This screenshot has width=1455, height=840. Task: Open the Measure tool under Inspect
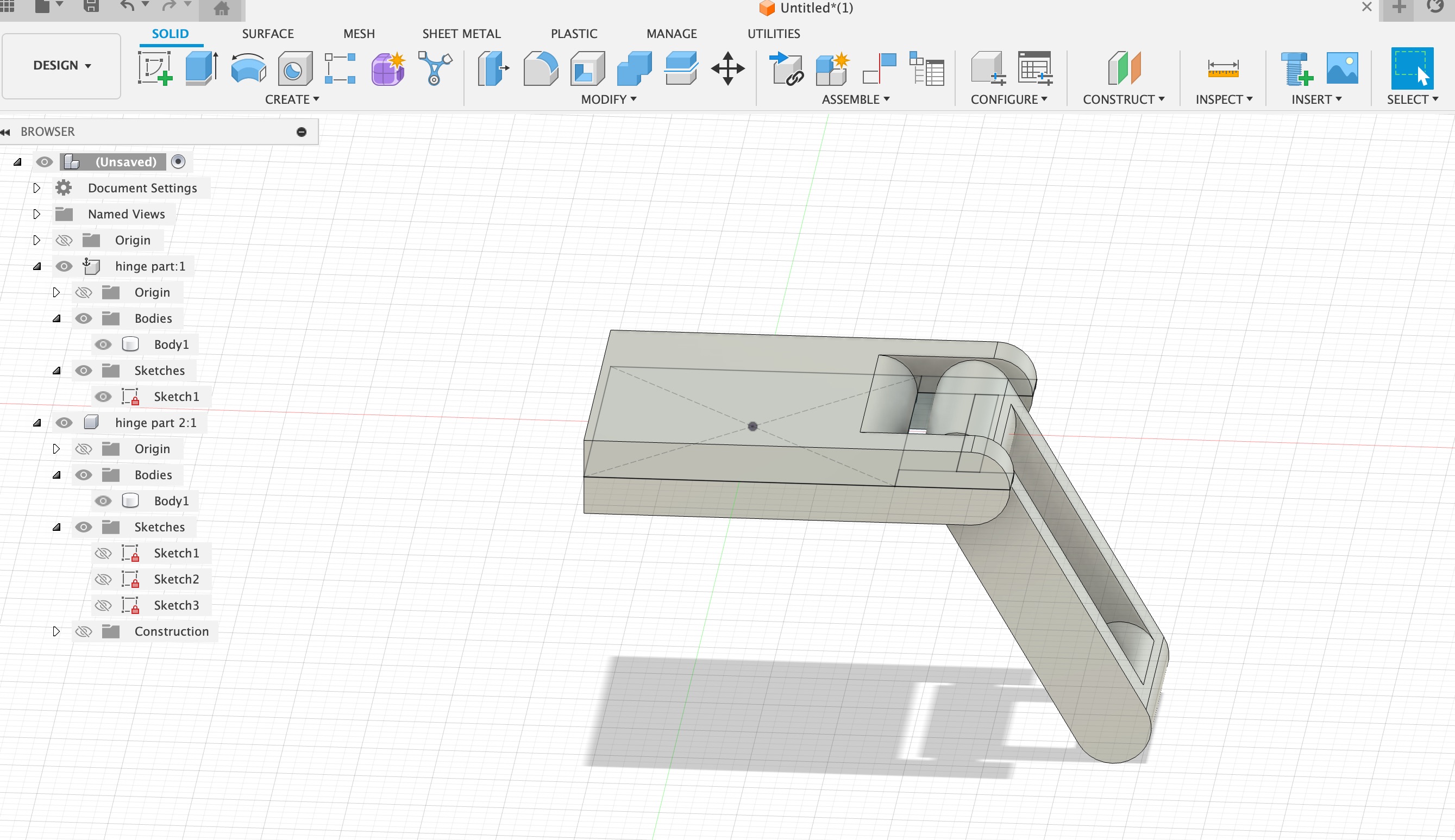[1222, 68]
